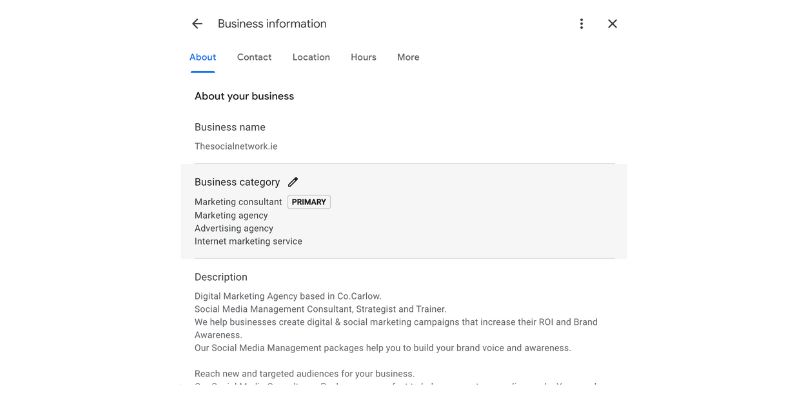This screenshot has height=400, width=800.
Task: Go back using the left arrow
Action: pyautogui.click(x=197, y=24)
